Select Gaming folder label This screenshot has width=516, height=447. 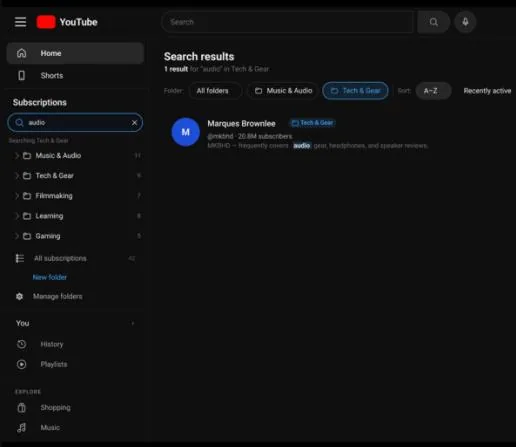(48, 236)
